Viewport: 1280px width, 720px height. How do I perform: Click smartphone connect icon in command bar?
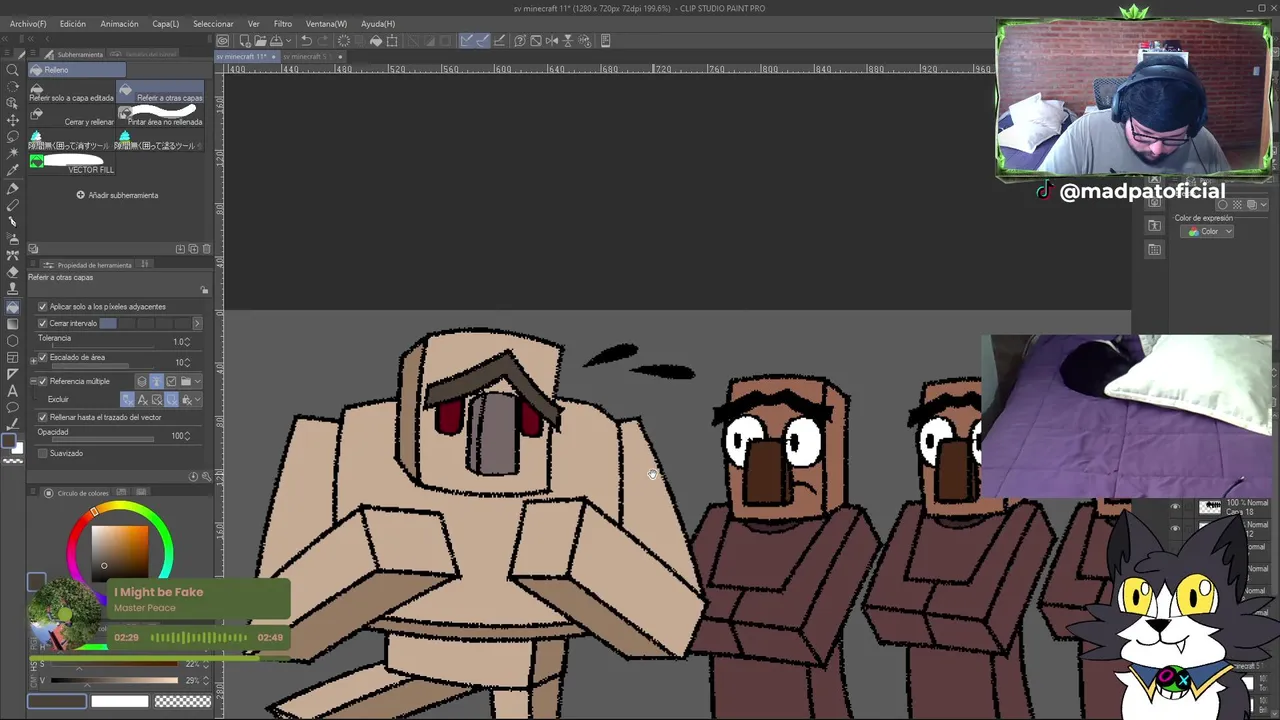[x=605, y=41]
